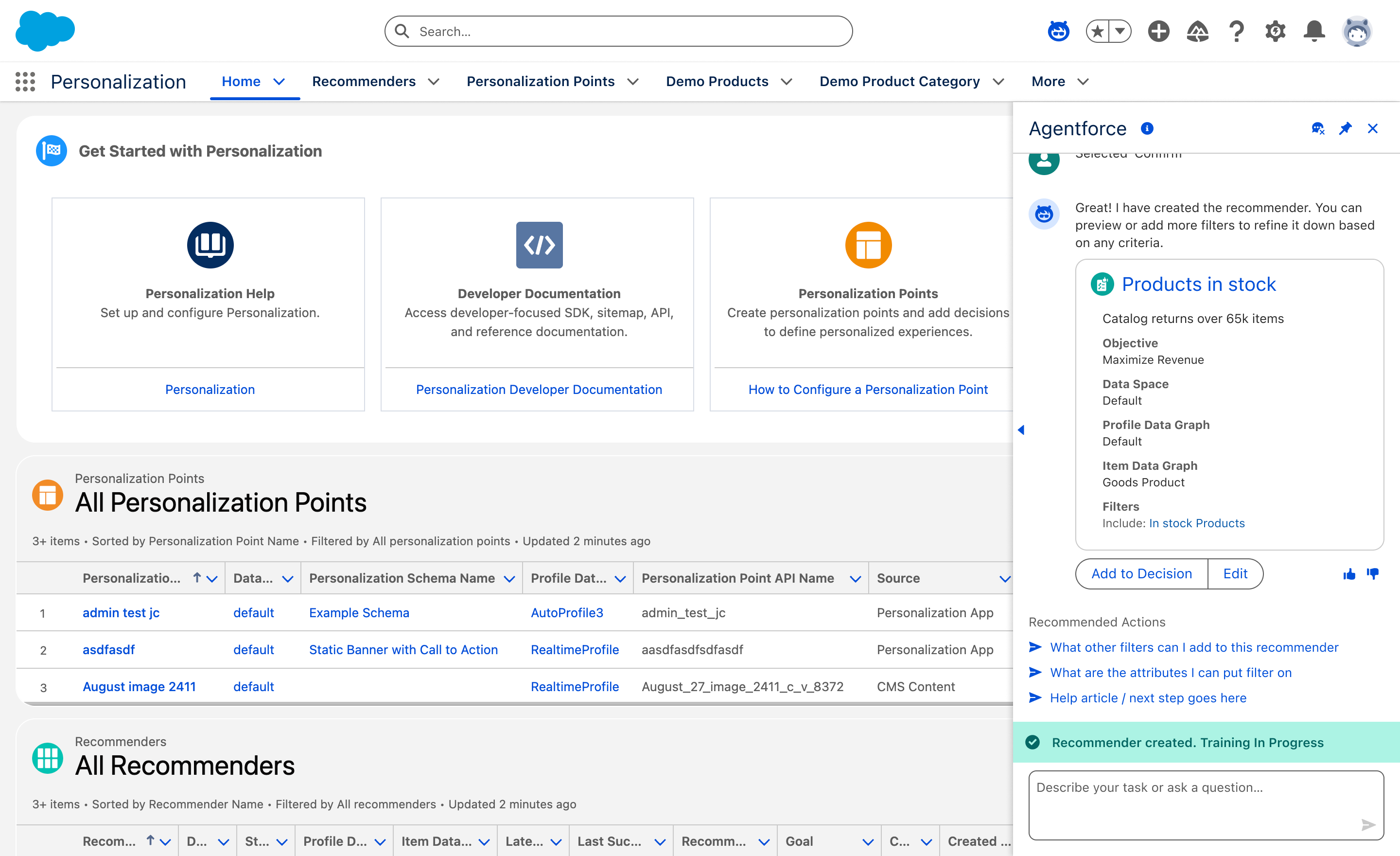Open the asdfasdf personalization point
1400x856 pixels.
[x=108, y=650]
